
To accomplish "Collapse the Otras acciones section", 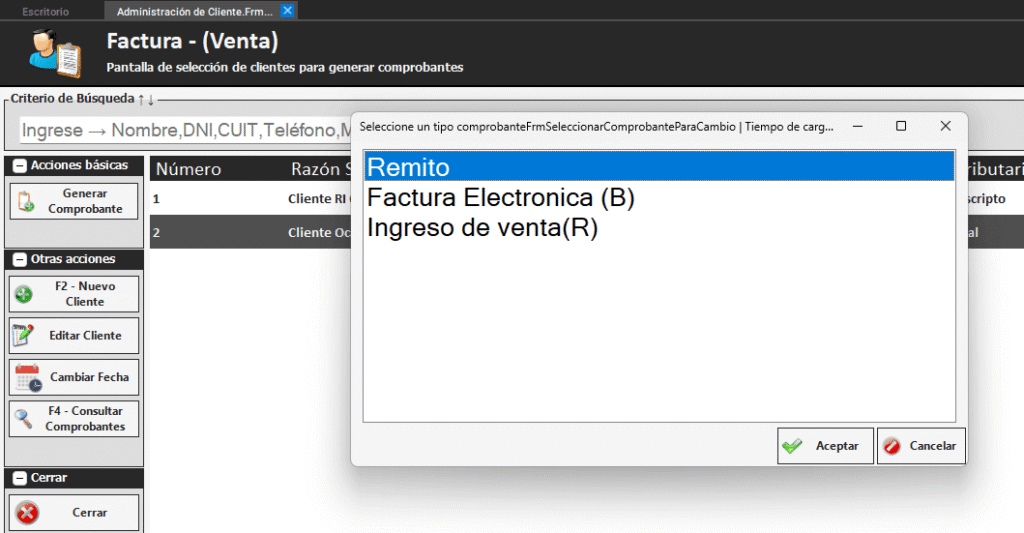I will point(18,259).
